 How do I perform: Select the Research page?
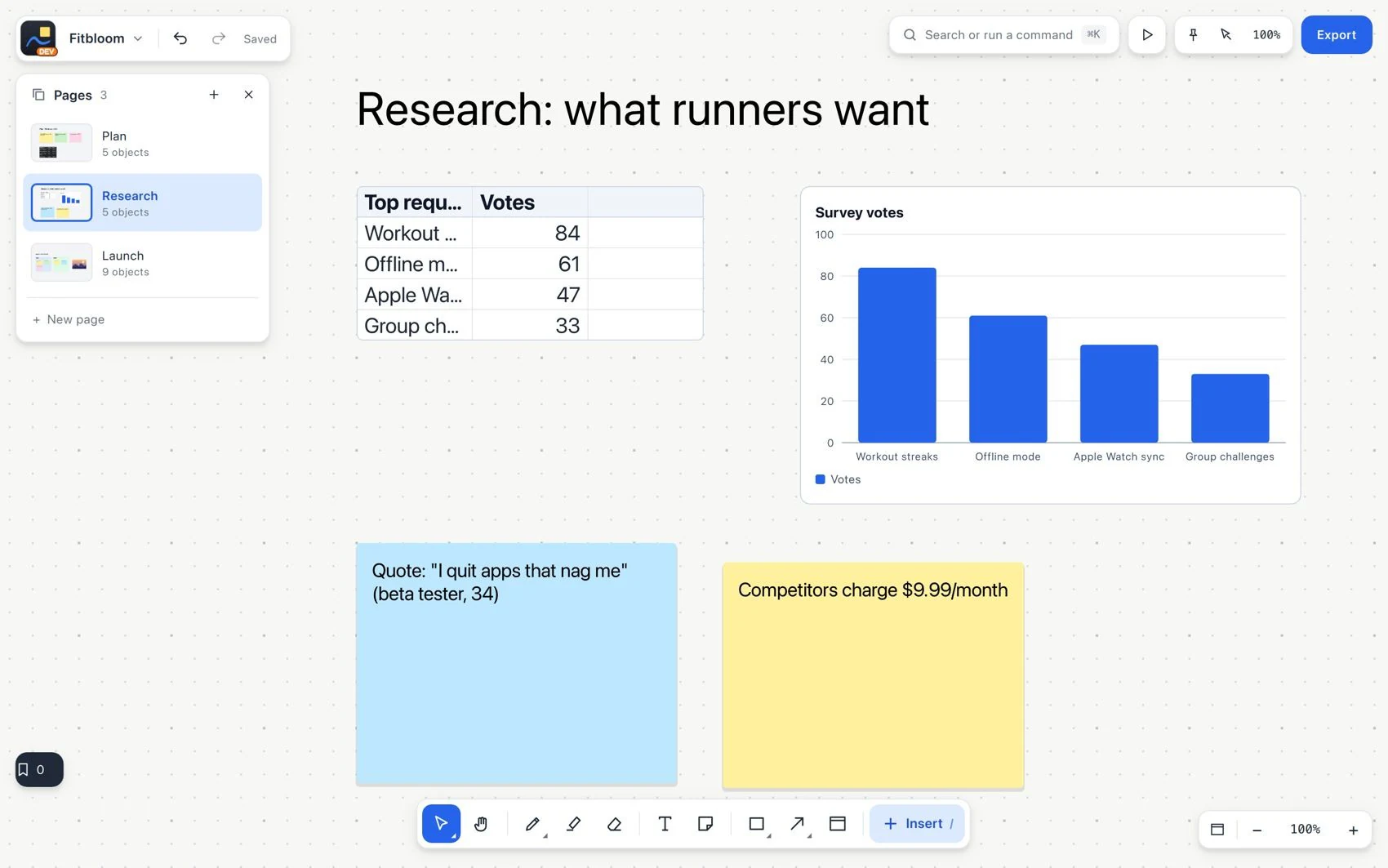(x=143, y=203)
